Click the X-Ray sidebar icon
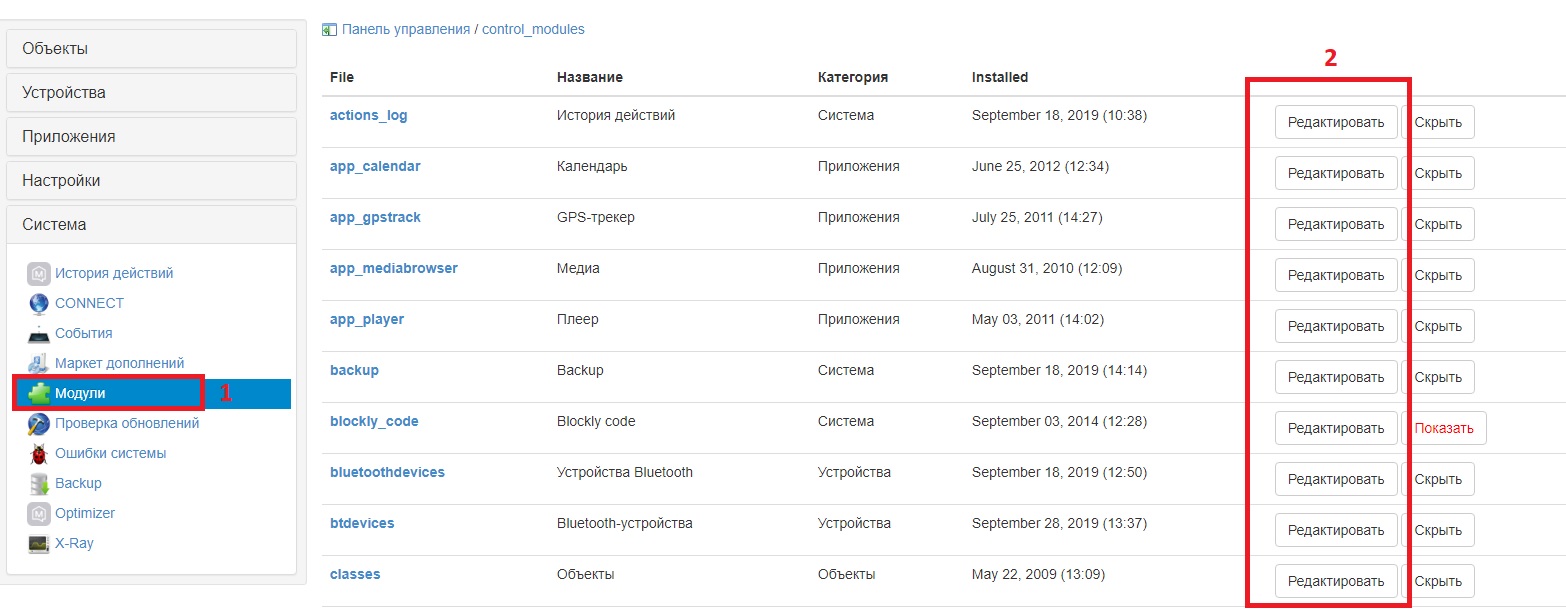The height and width of the screenshot is (611, 1566). (39, 543)
